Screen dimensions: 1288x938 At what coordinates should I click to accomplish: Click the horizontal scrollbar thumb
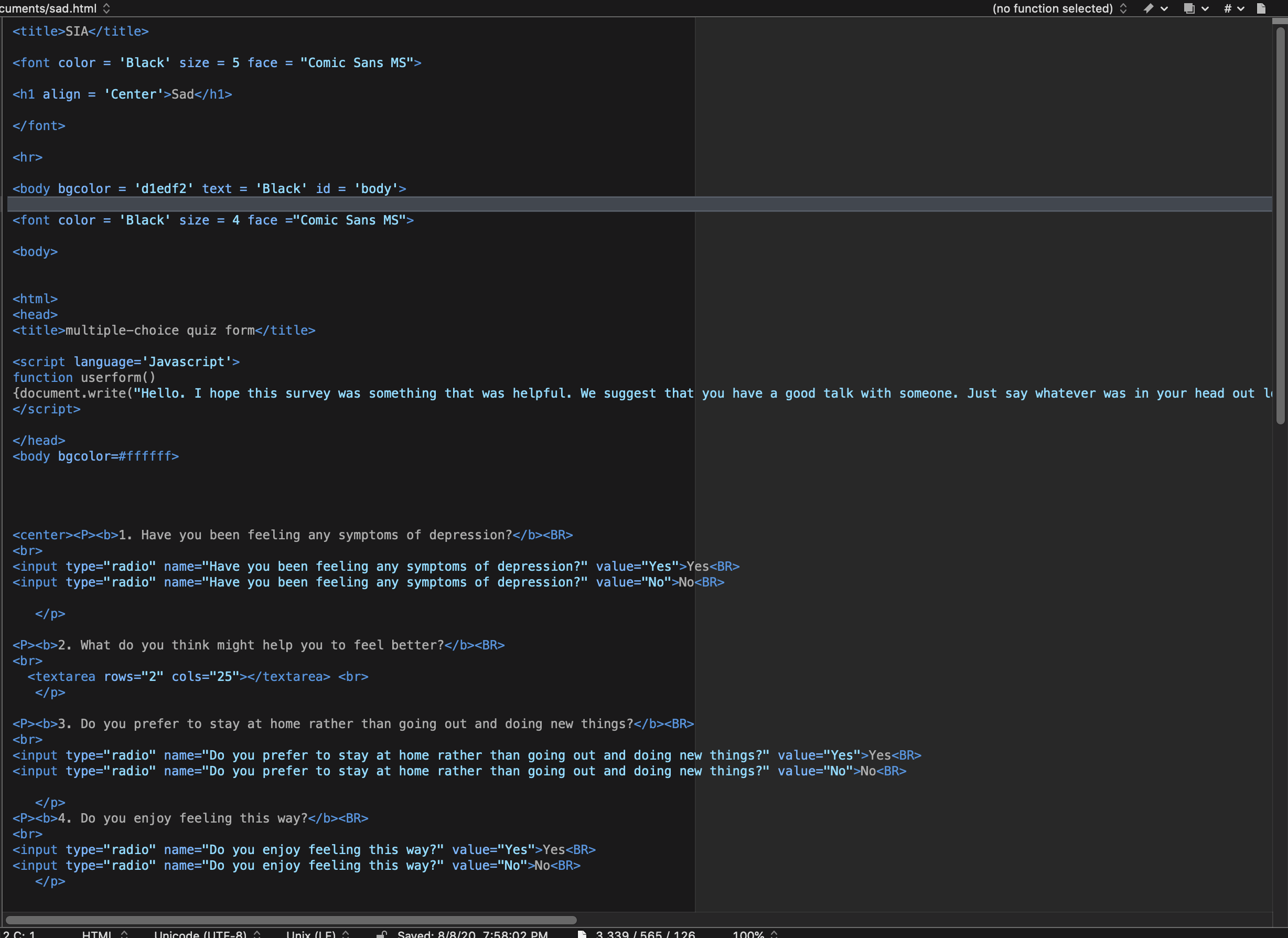(x=291, y=919)
